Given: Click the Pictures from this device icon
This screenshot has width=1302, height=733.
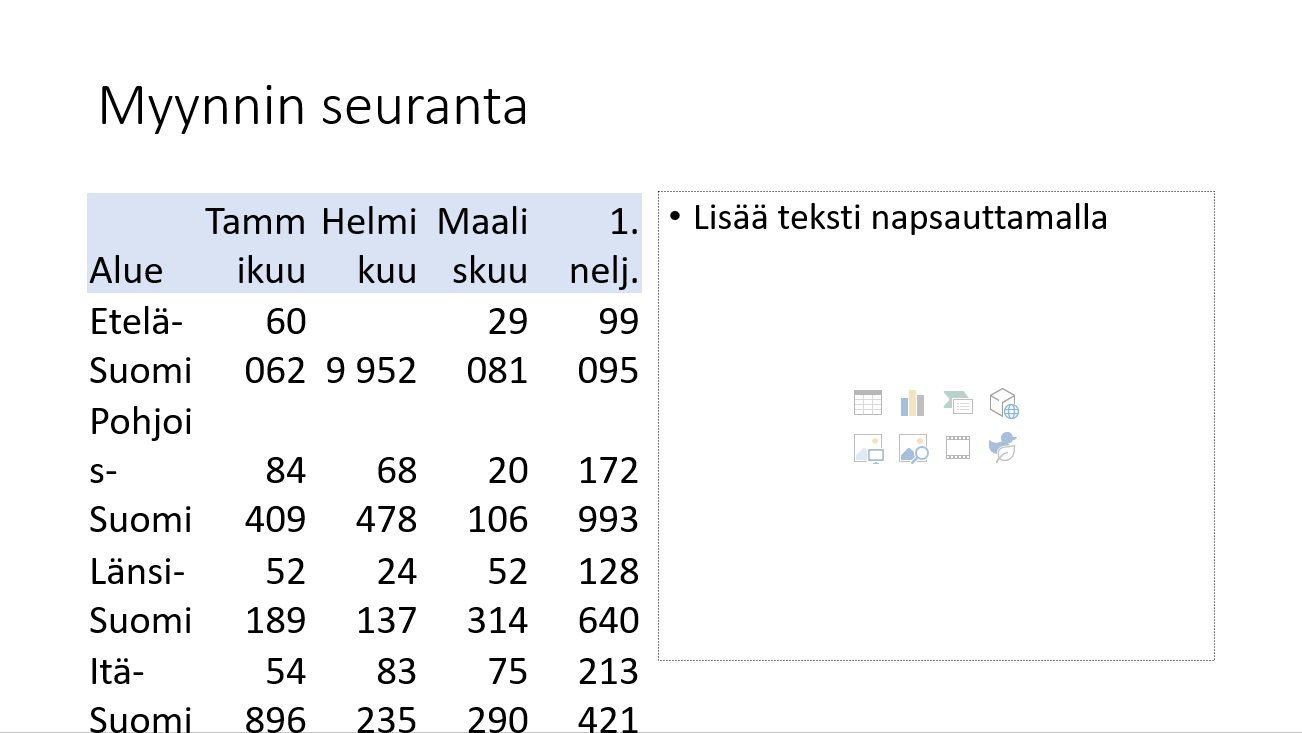Looking at the screenshot, I should [x=868, y=448].
